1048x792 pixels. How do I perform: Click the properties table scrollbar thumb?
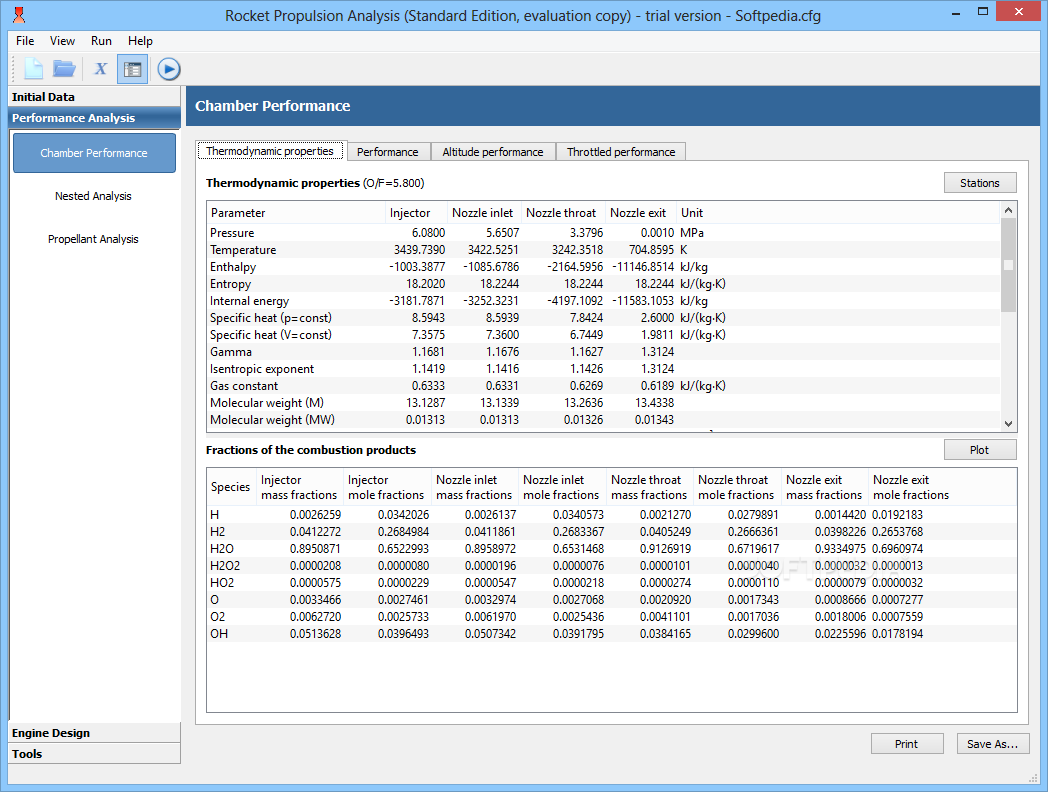tap(1009, 265)
